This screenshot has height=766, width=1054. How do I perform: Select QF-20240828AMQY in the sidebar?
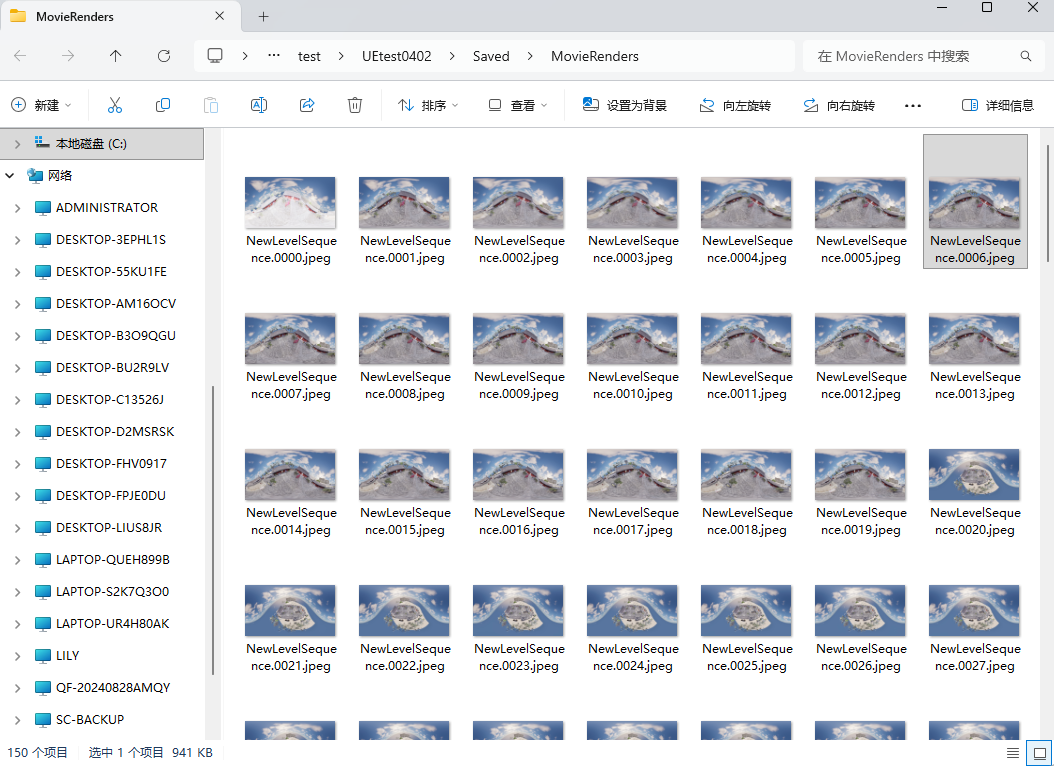coord(113,687)
